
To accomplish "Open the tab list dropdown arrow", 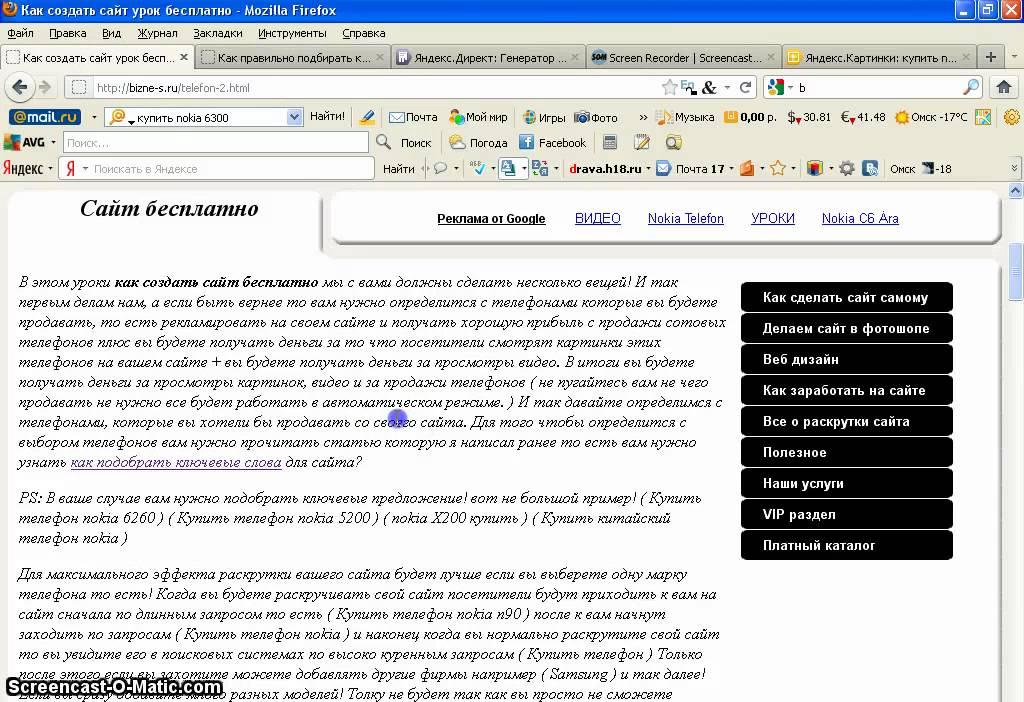I will (1014, 57).
